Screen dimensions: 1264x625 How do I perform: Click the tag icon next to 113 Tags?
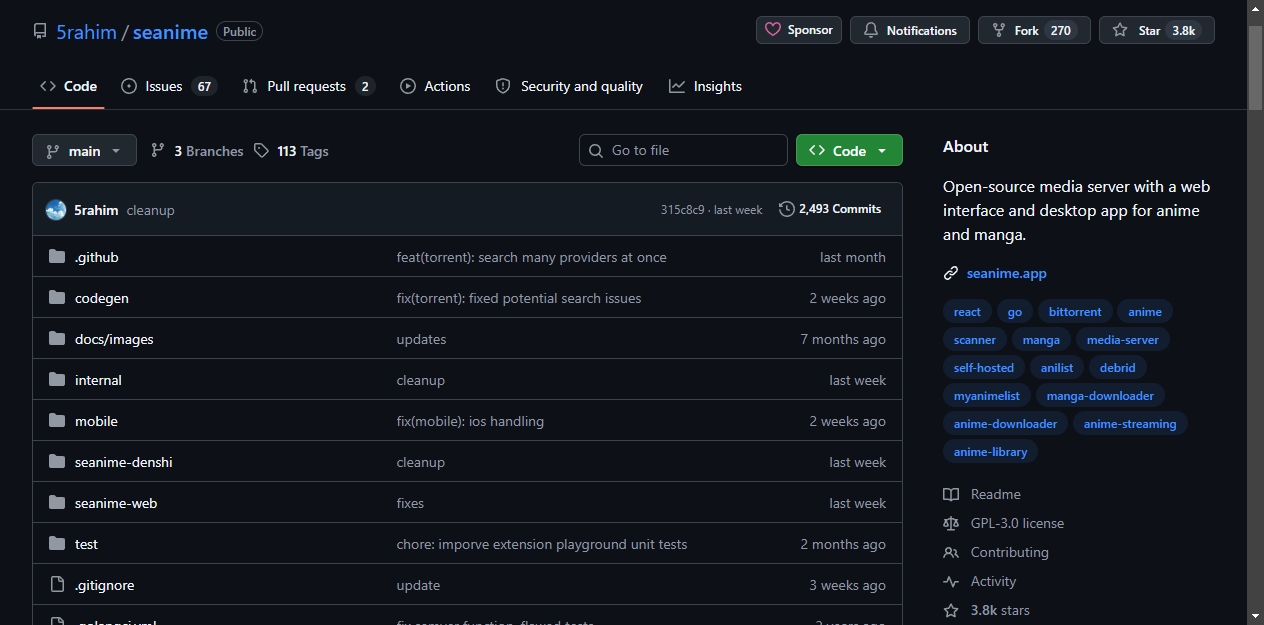261,150
